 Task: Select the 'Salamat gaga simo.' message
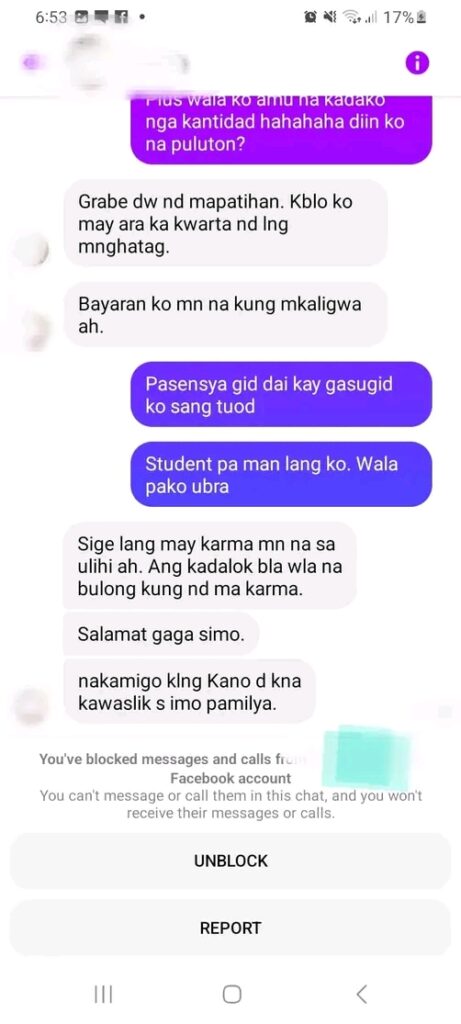(161, 633)
